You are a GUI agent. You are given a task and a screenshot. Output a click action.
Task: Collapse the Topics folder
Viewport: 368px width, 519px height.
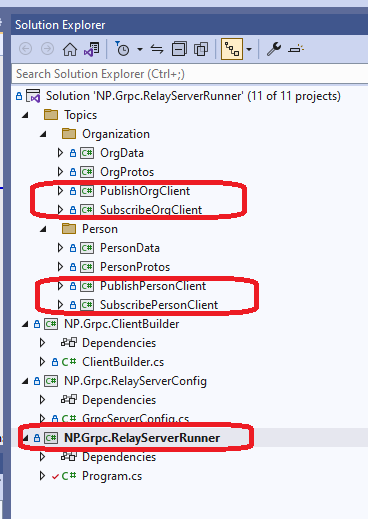pos(25,115)
